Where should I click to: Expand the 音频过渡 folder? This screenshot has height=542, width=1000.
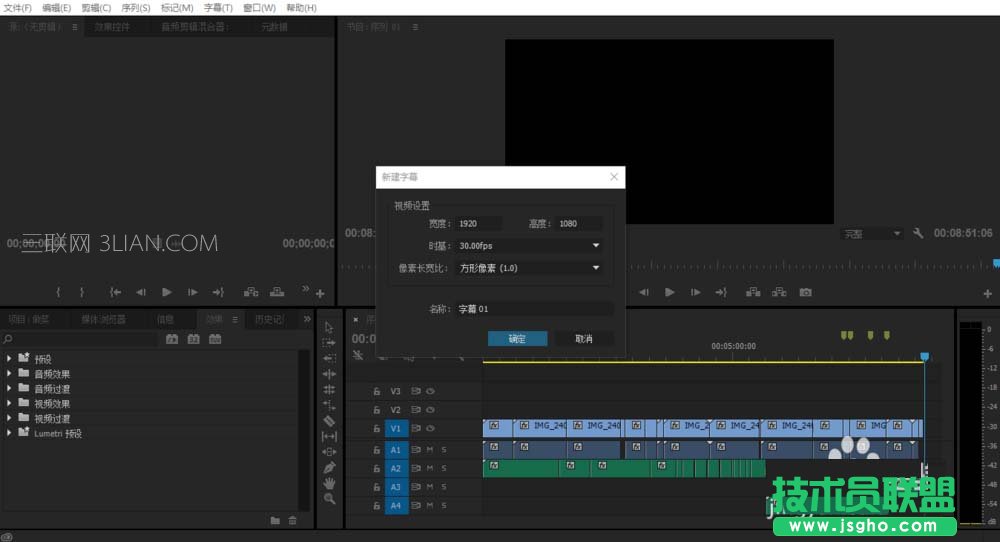pyautogui.click(x=9, y=388)
